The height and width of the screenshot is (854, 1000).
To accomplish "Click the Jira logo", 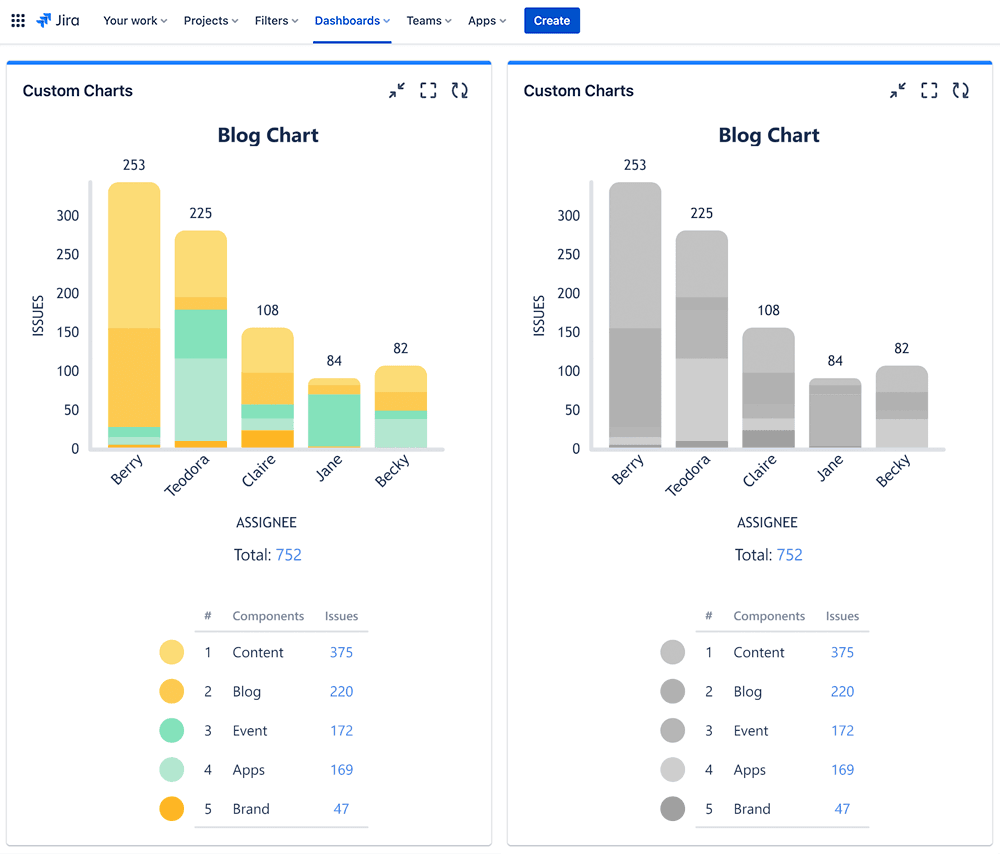I will [58, 20].
